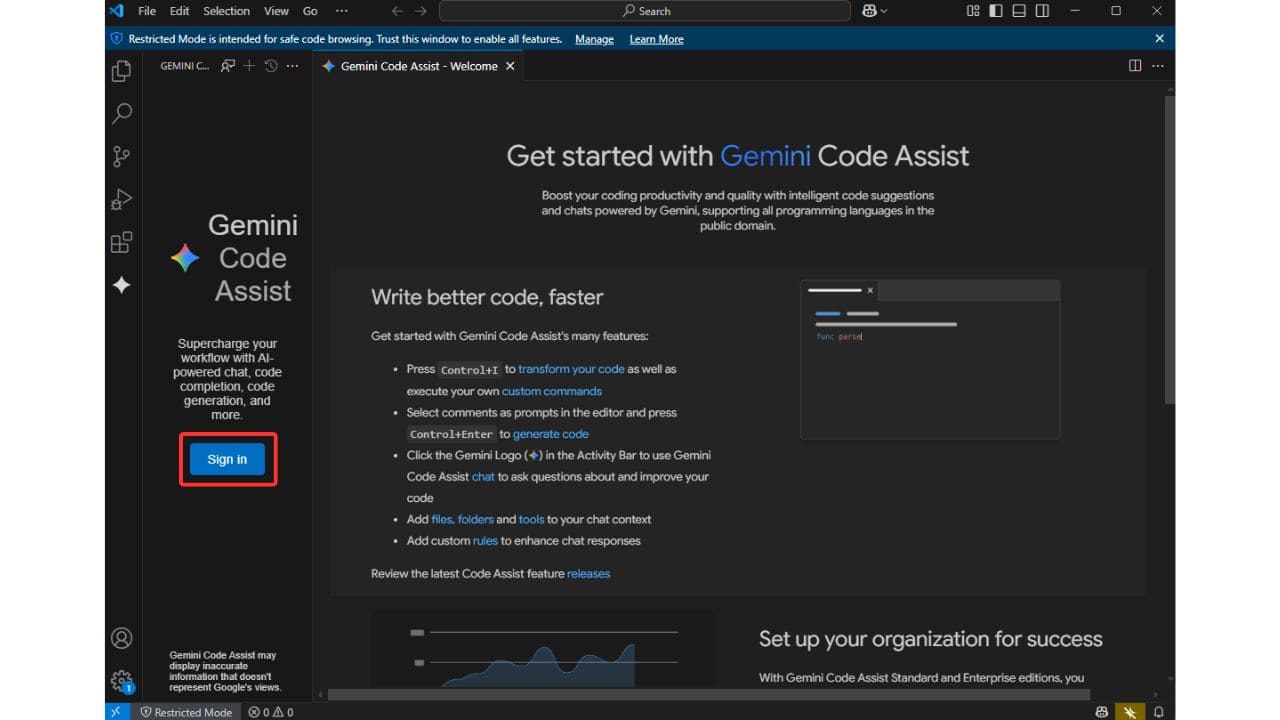Open Source Control

click(x=121, y=156)
